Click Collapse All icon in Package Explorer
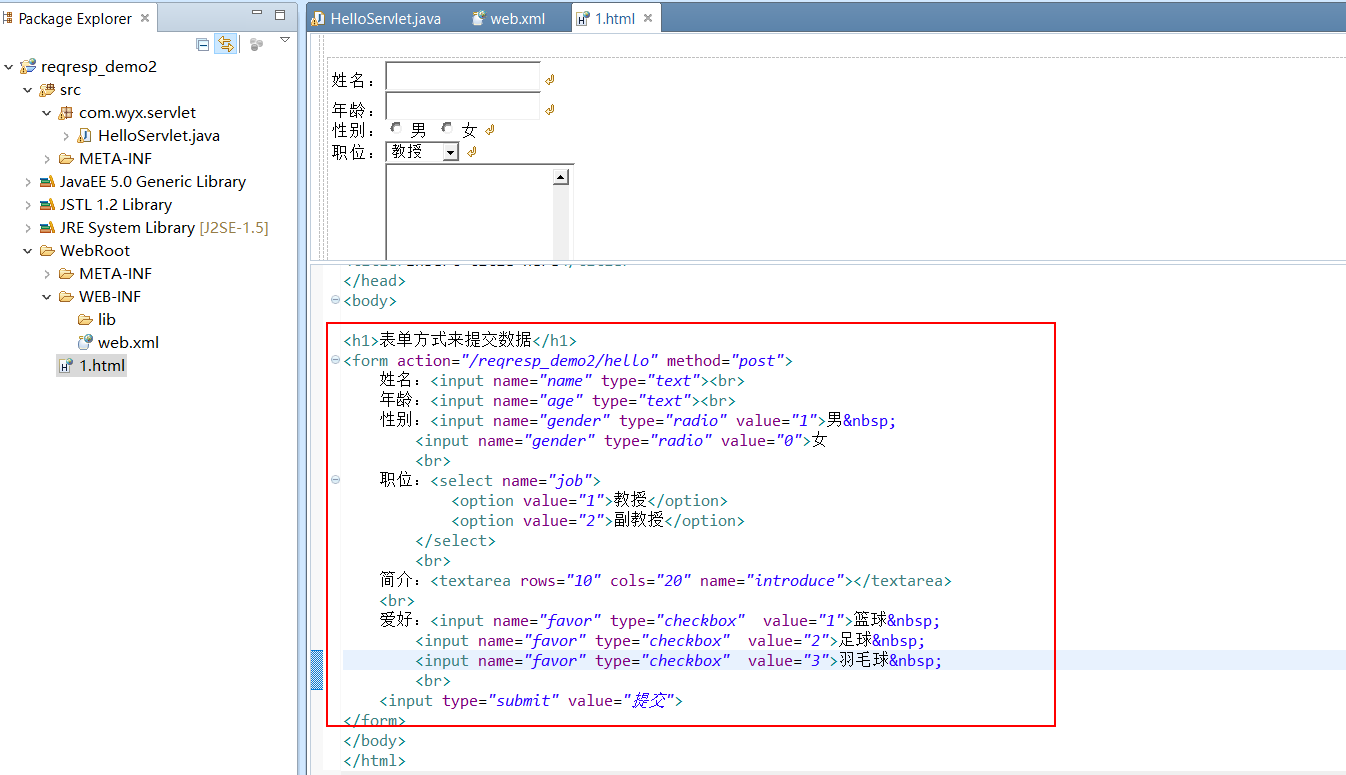 pos(203,44)
